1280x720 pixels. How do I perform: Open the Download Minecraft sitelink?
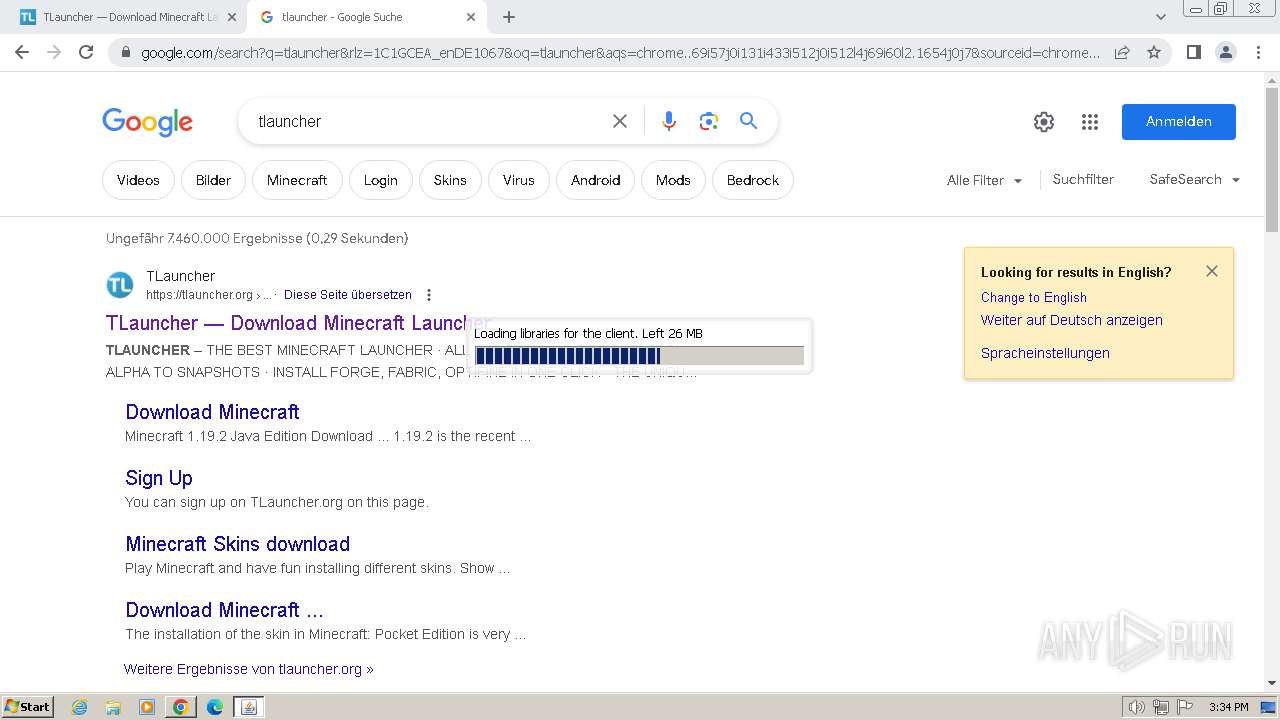[212, 412]
